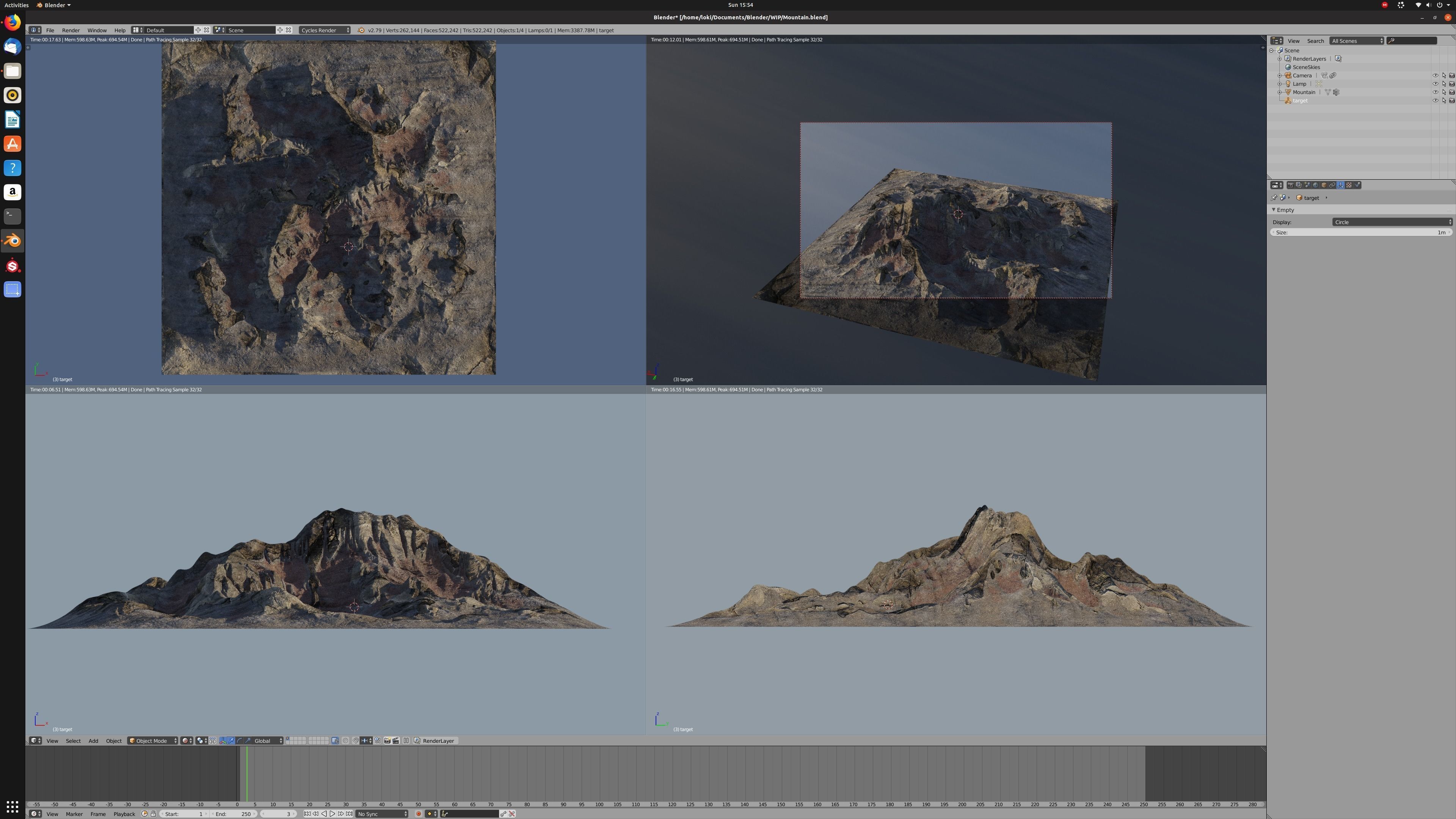Open the Texture properties tab checker icon
Viewport: 1456px width, 819px height.
coord(1349,185)
